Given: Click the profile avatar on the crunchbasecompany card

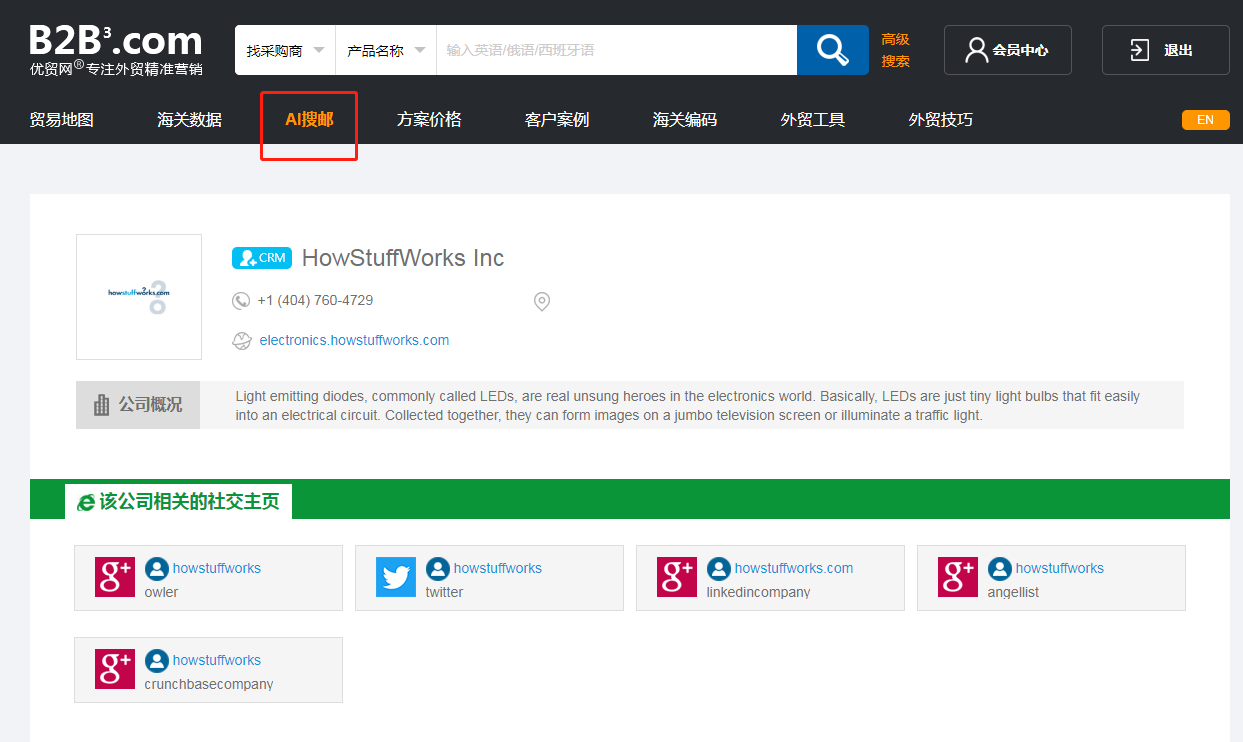Looking at the screenshot, I should [x=157, y=661].
